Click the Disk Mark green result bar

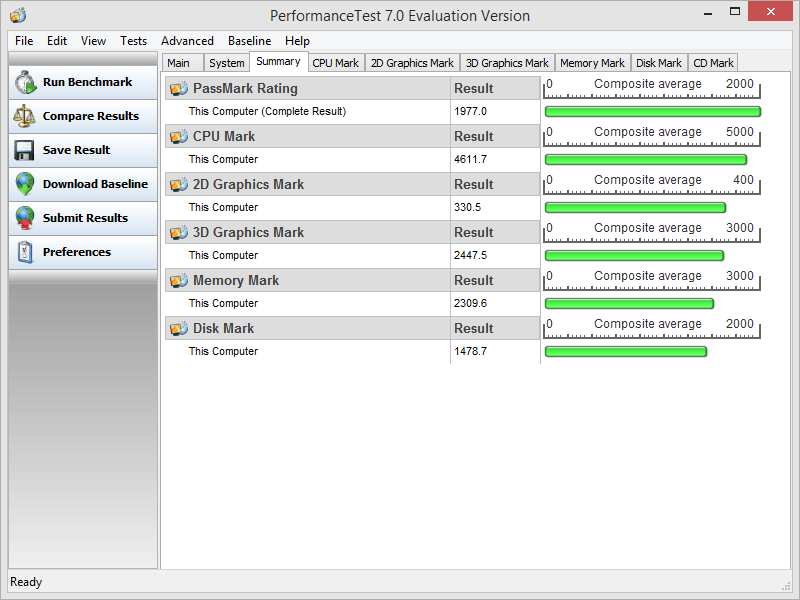(x=626, y=351)
